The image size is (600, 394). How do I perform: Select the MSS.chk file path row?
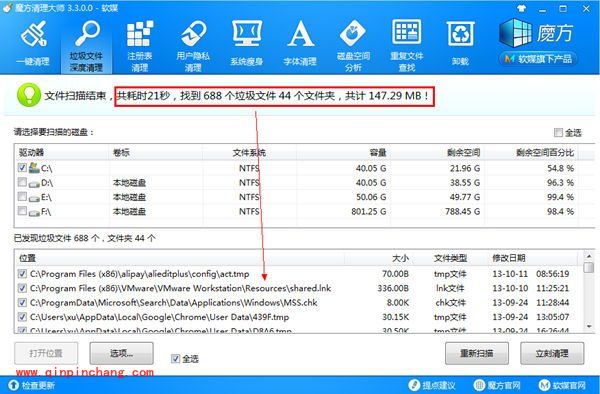click(x=174, y=303)
